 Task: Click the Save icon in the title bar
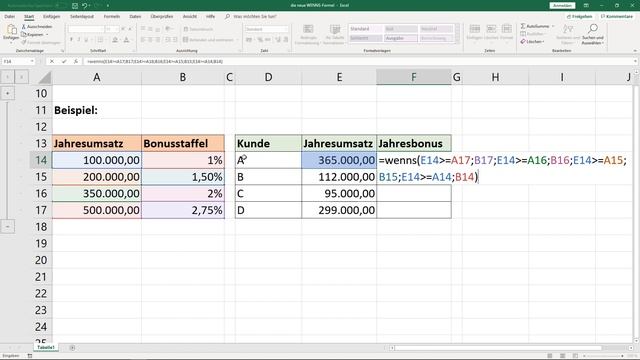[x=75, y=6]
